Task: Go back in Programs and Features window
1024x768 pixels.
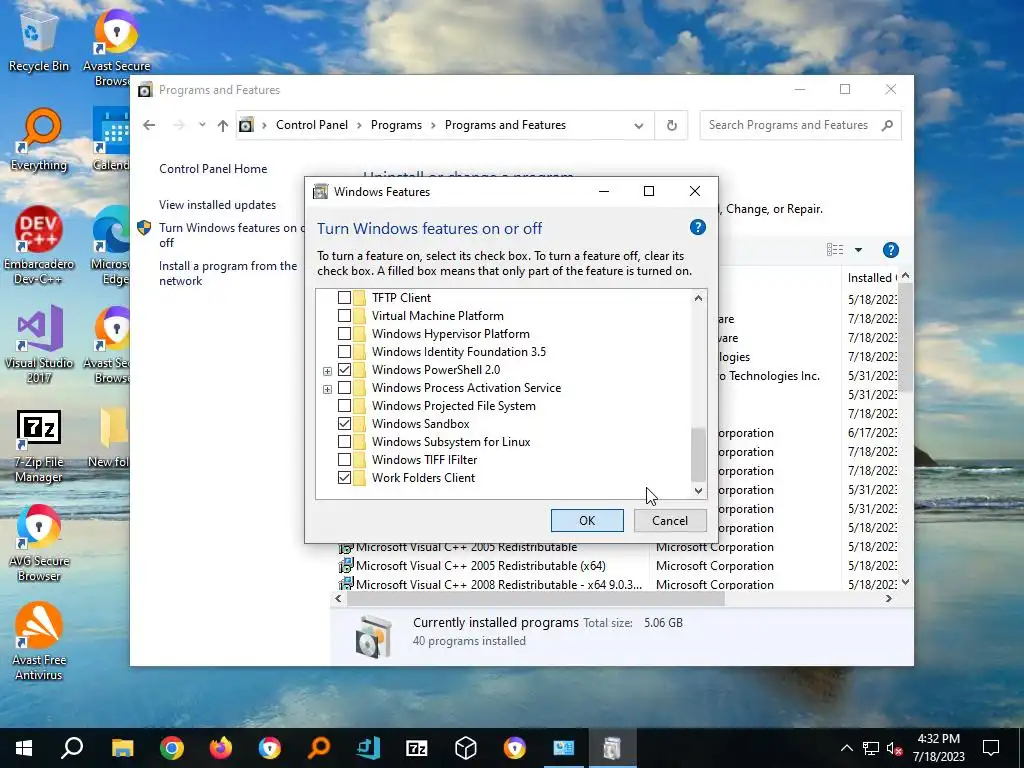Action: (149, 125)
